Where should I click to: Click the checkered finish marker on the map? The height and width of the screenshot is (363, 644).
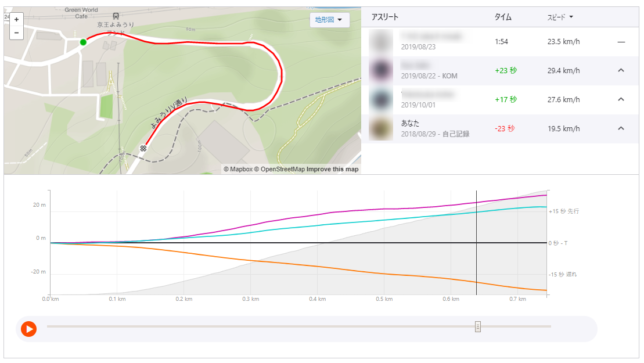pyautogui.click(x=143, y=148)
